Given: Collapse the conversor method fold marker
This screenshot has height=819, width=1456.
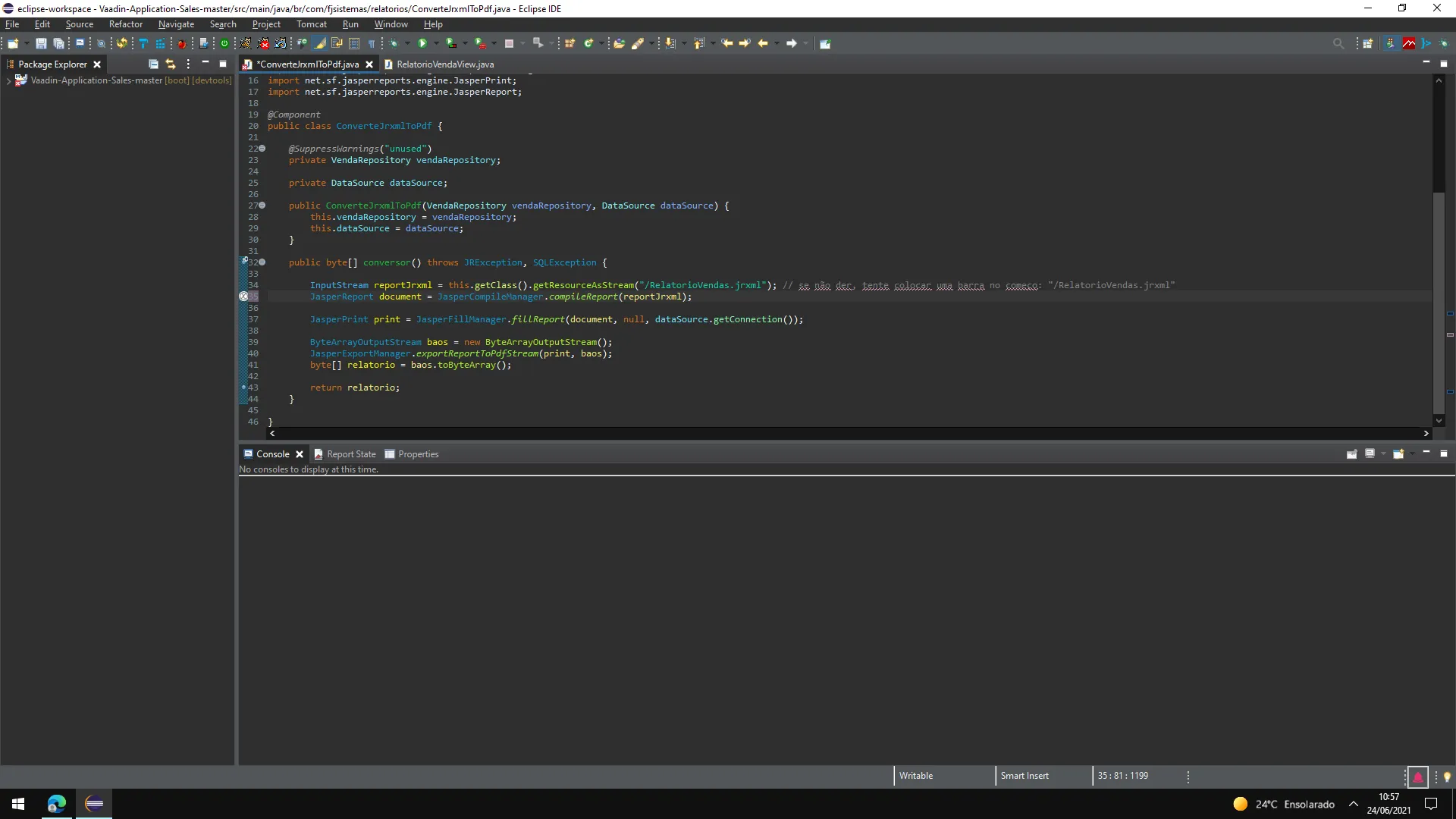Looking at the screenshot, I should pyautogui.click(x=262, y=262).
